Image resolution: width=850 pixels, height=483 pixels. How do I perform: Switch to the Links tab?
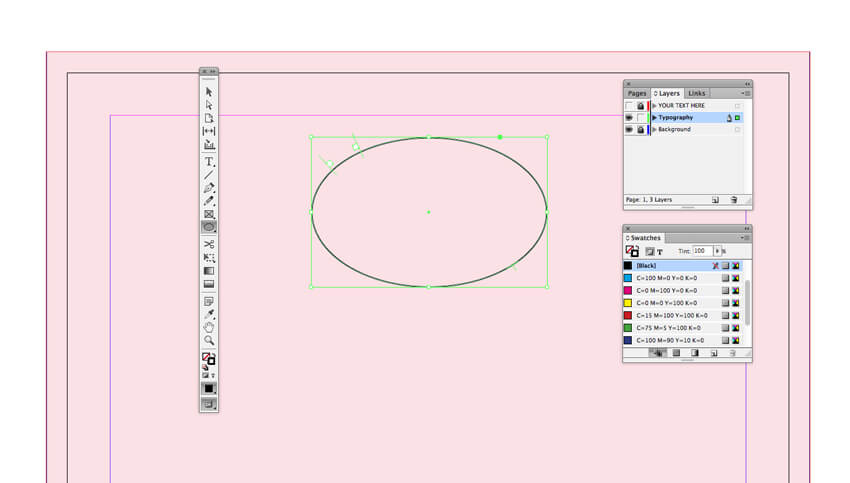point(697,93)
